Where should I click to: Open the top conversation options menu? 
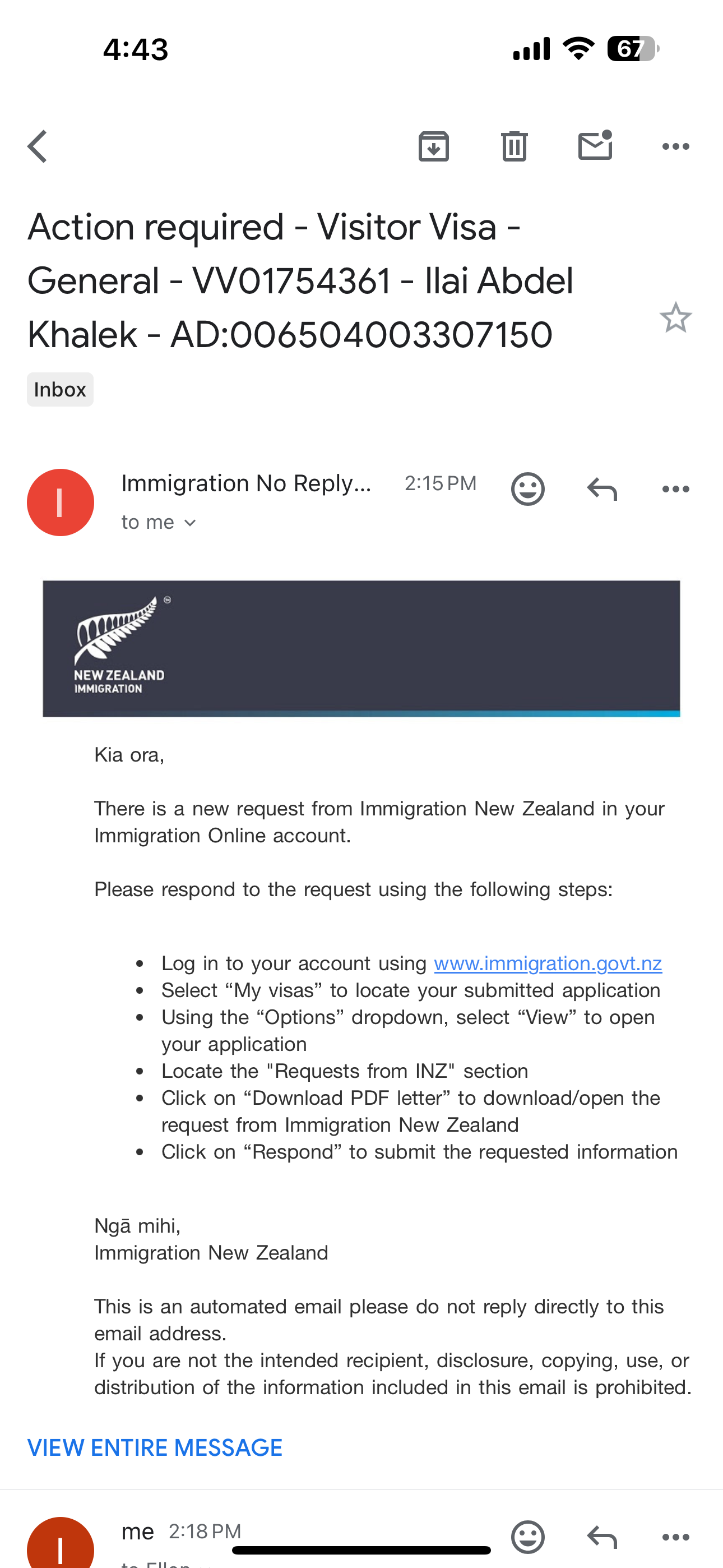tap(675, 147)
